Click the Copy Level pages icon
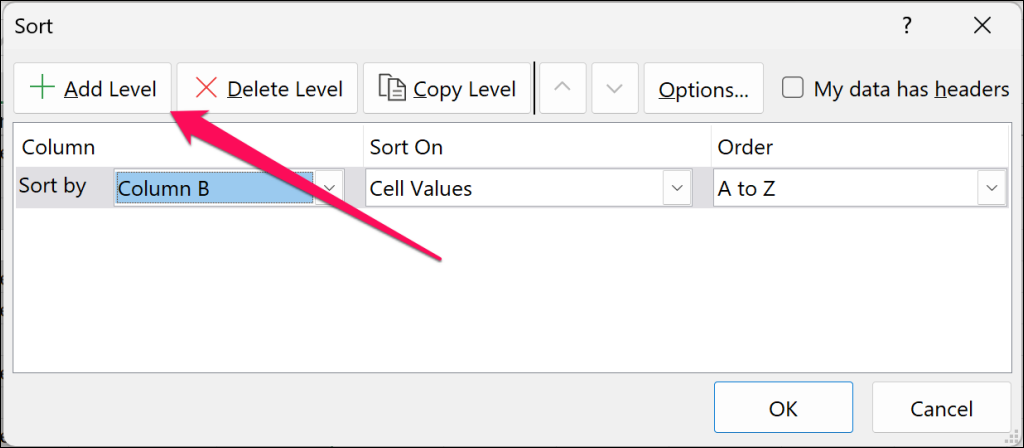This screenshot has width=1024, height=448. tap(392, 88)
